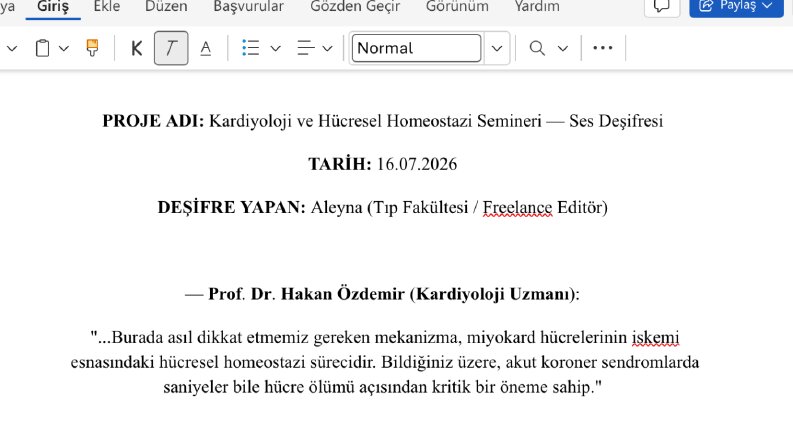This screenshot has height=446, width=793.
Task: Expand the bullet list style dropdown
Action: point(276,49)
